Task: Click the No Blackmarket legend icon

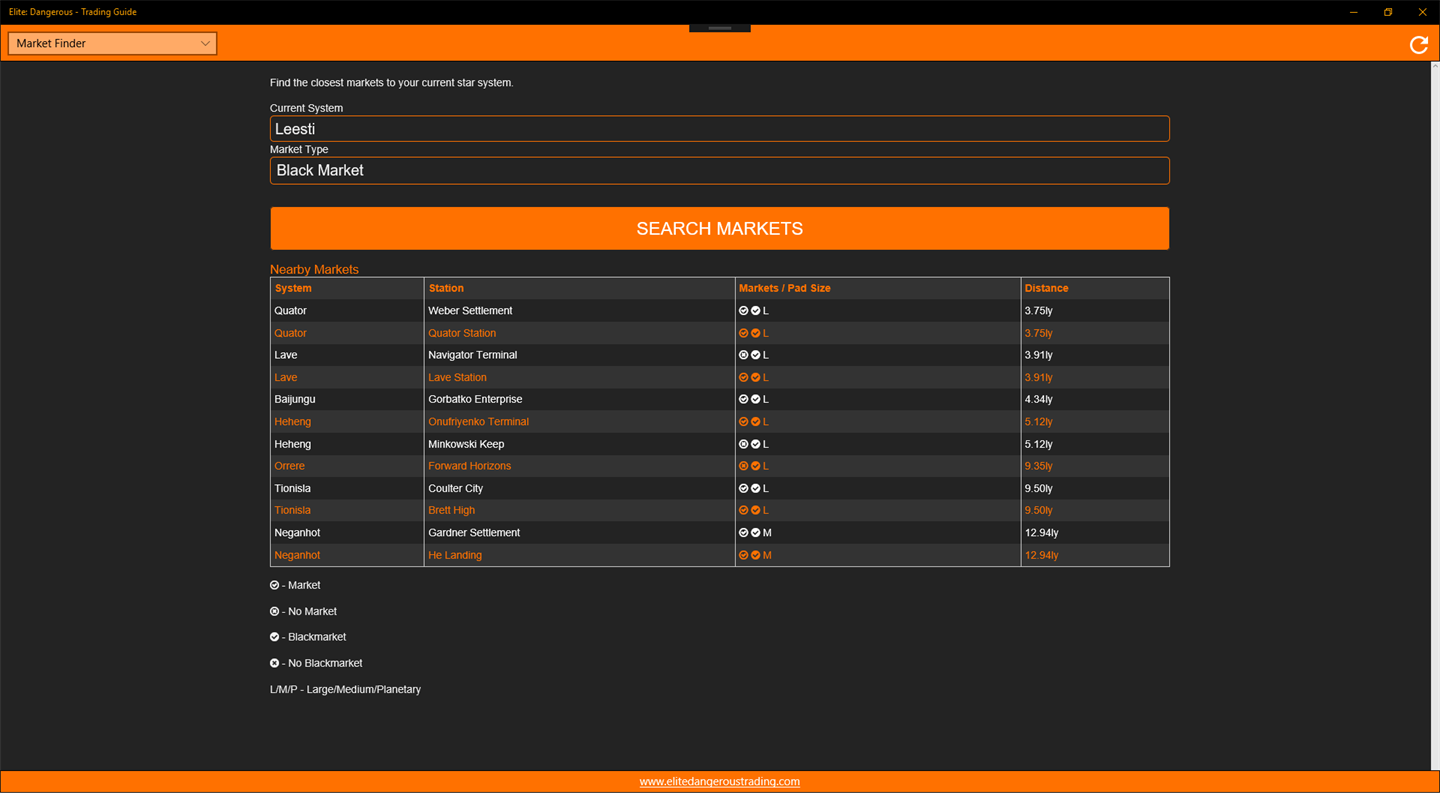Action: coord(275,663)
